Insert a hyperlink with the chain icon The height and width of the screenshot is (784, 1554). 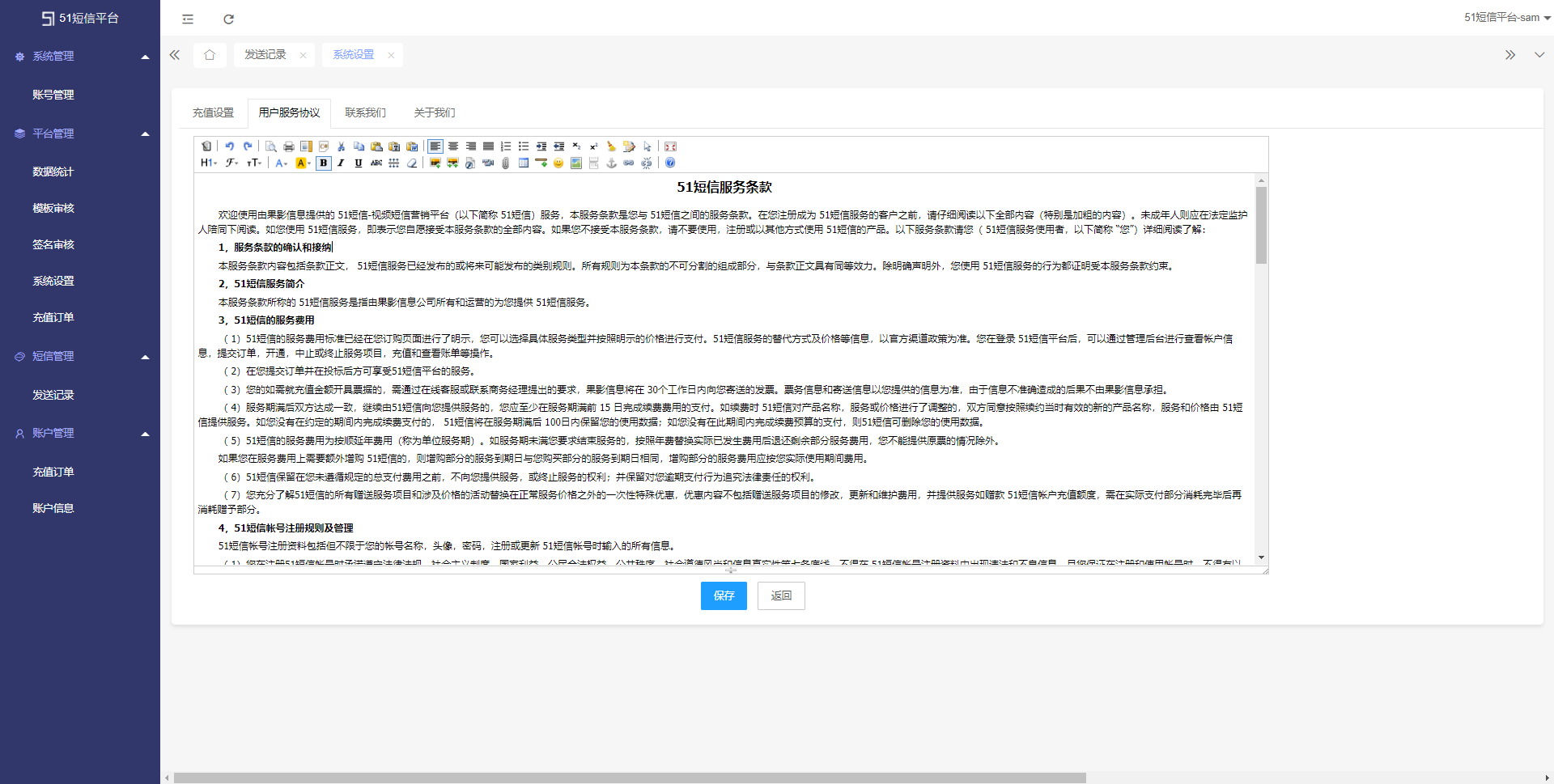point(629,163)
